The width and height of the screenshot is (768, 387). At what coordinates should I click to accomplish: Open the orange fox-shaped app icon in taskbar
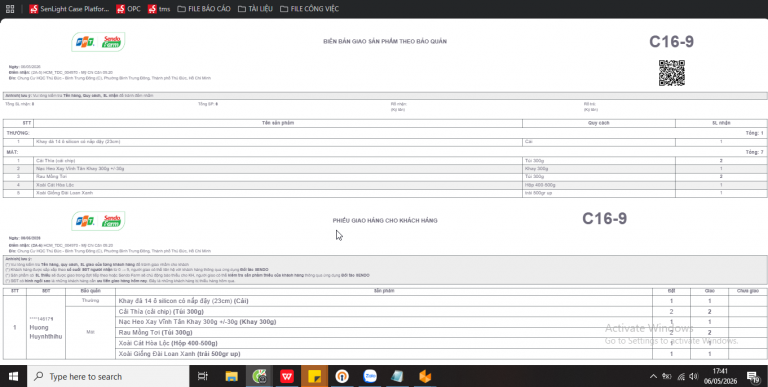(425, 376)
